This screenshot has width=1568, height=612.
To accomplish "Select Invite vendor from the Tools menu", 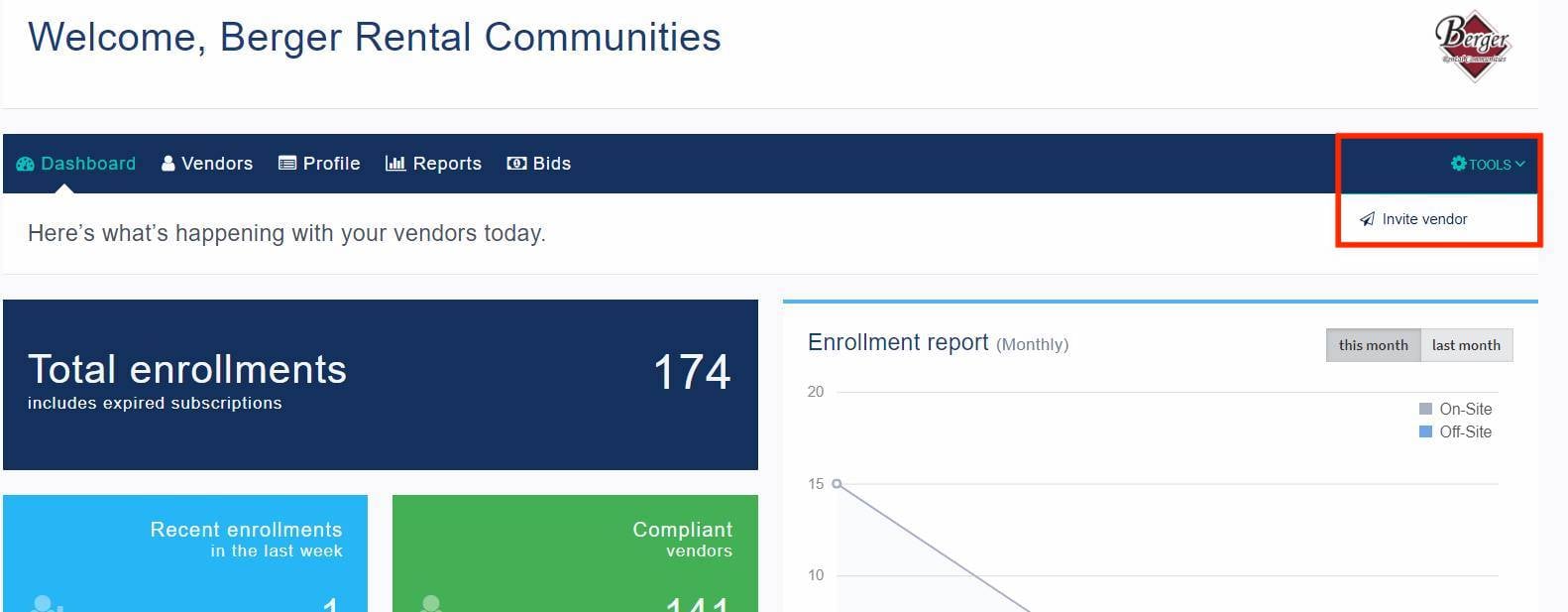I will click(1424, 219).
